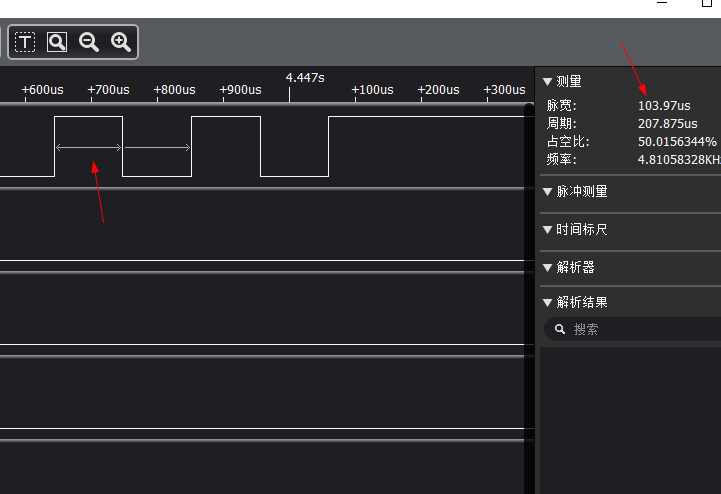
Task: Expand the 解析器 section
Action: pyautogui.click(x=547, y=268)
